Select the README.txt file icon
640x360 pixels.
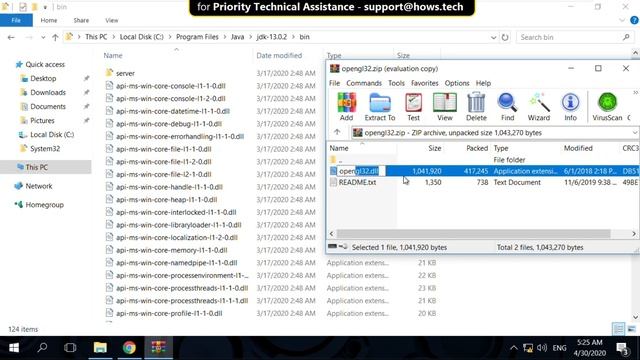[x=333, y=182]
